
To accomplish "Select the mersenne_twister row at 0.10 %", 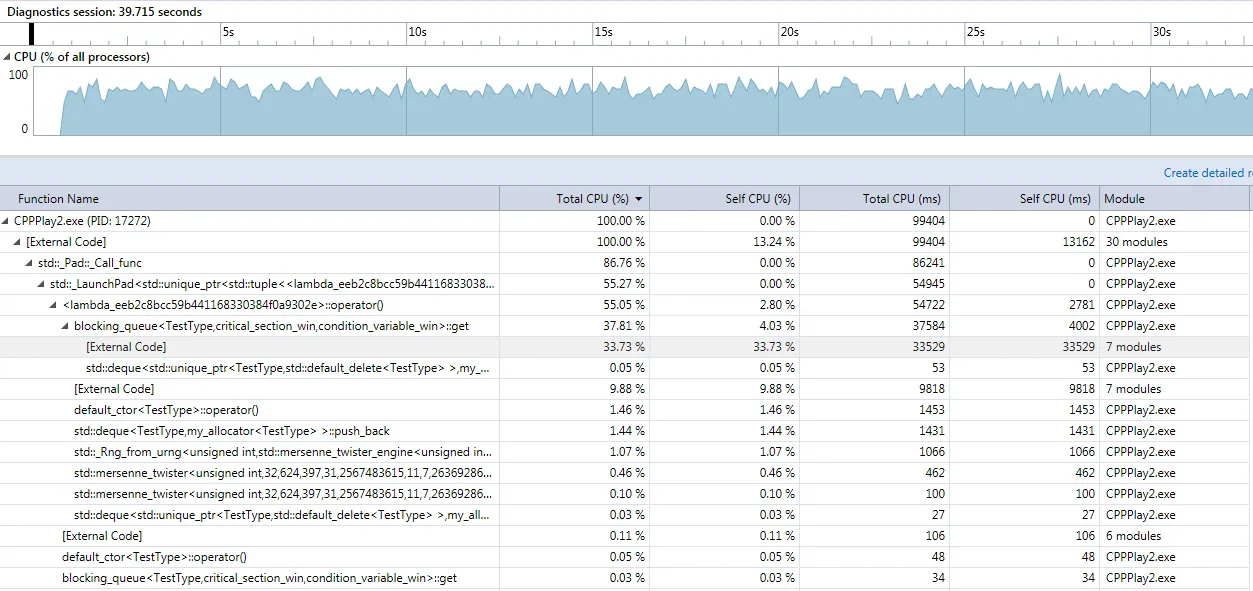I will [x=626, y=493].
